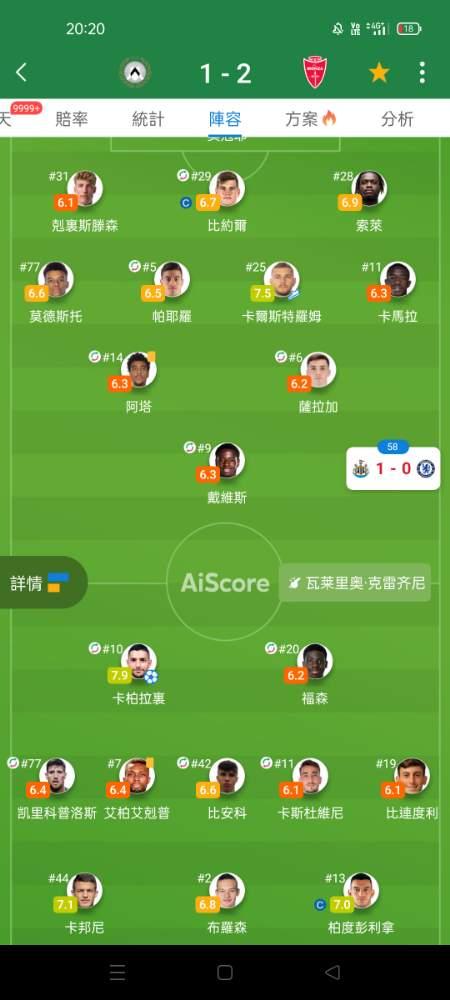The image size is (450, 1000).
Task: Switch to the 賠率 tab
Action: (71, 119)
